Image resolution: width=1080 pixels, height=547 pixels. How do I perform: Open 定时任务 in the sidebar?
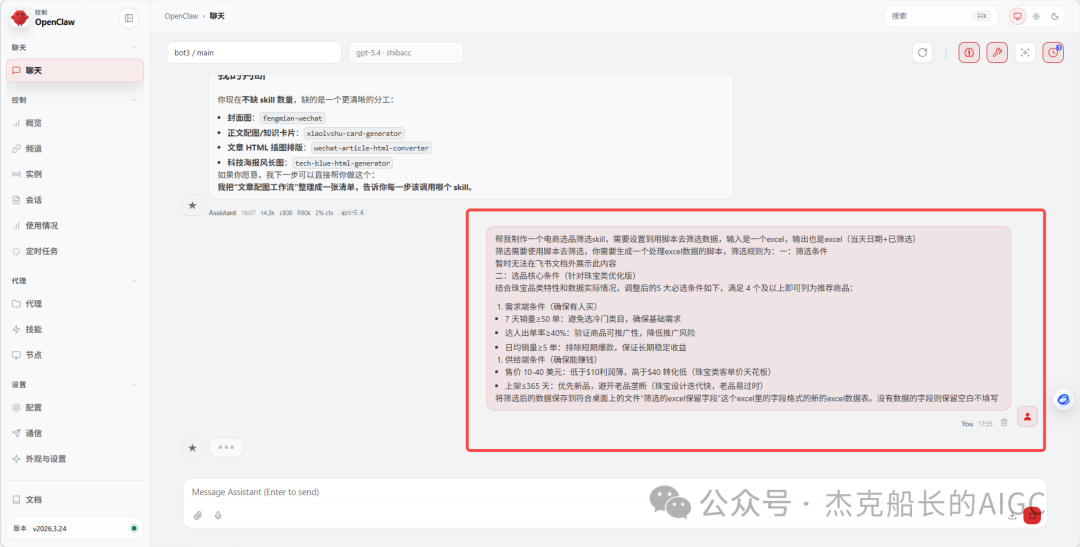click(x=75, y=251)
